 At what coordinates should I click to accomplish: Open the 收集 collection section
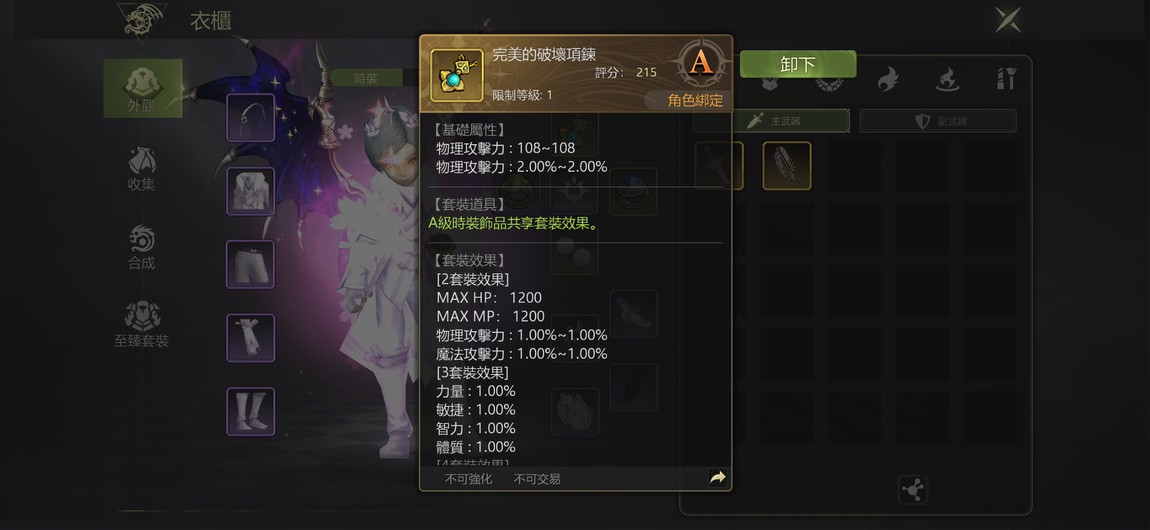[x=142, y=168]
